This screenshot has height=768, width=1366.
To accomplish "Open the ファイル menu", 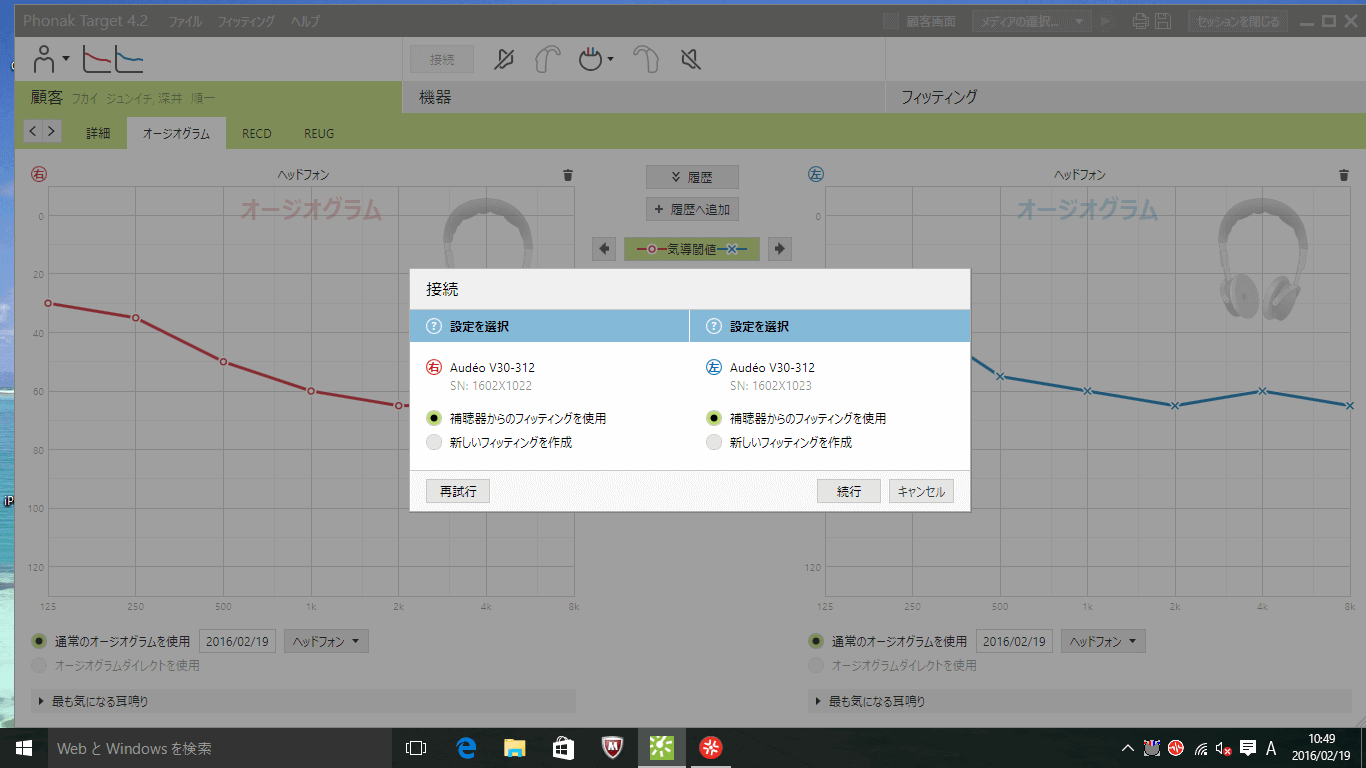I will (184, 21).
